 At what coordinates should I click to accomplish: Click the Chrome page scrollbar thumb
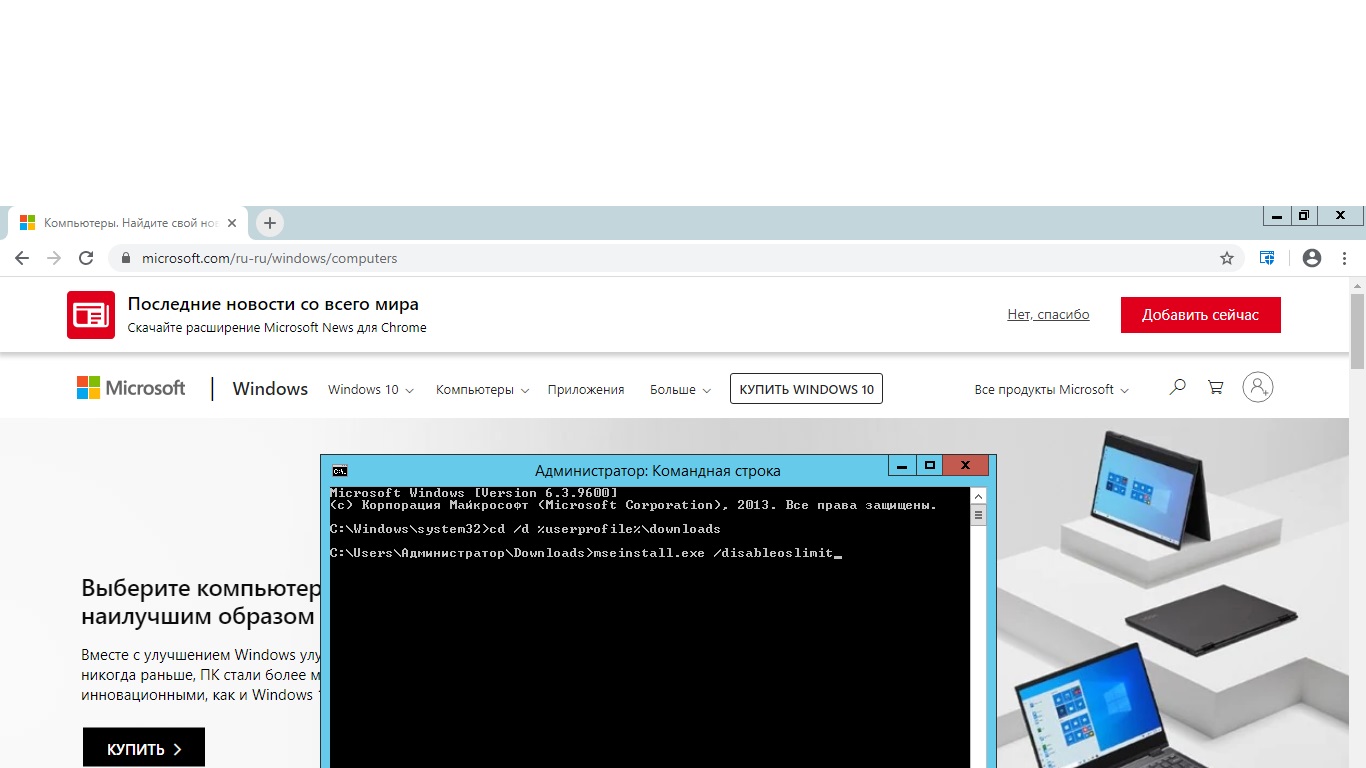point(1357,332)
